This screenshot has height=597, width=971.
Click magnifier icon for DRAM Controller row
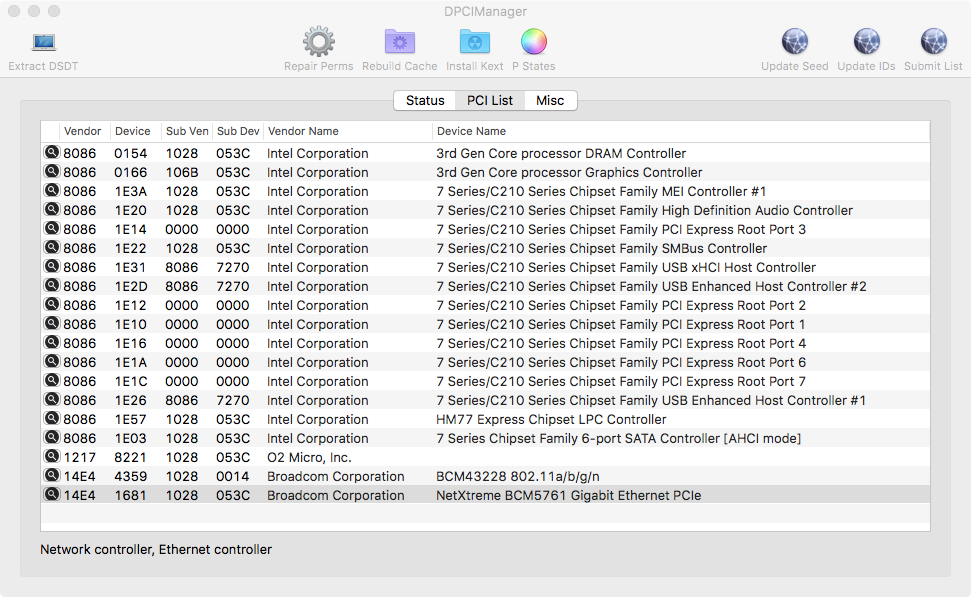(x=52, y=152)
